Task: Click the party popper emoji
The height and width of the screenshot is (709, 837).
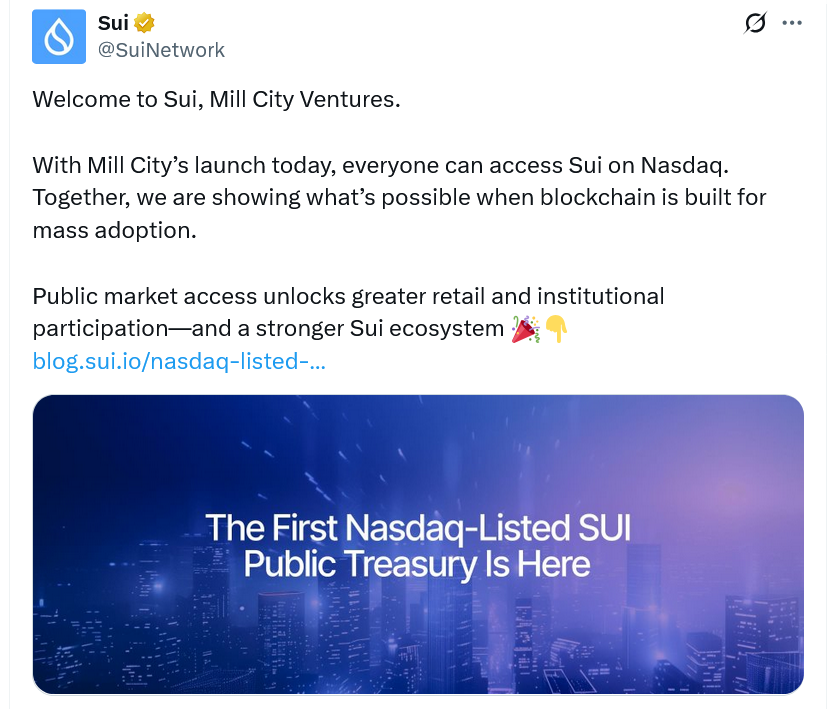Action: coord(524,329)
